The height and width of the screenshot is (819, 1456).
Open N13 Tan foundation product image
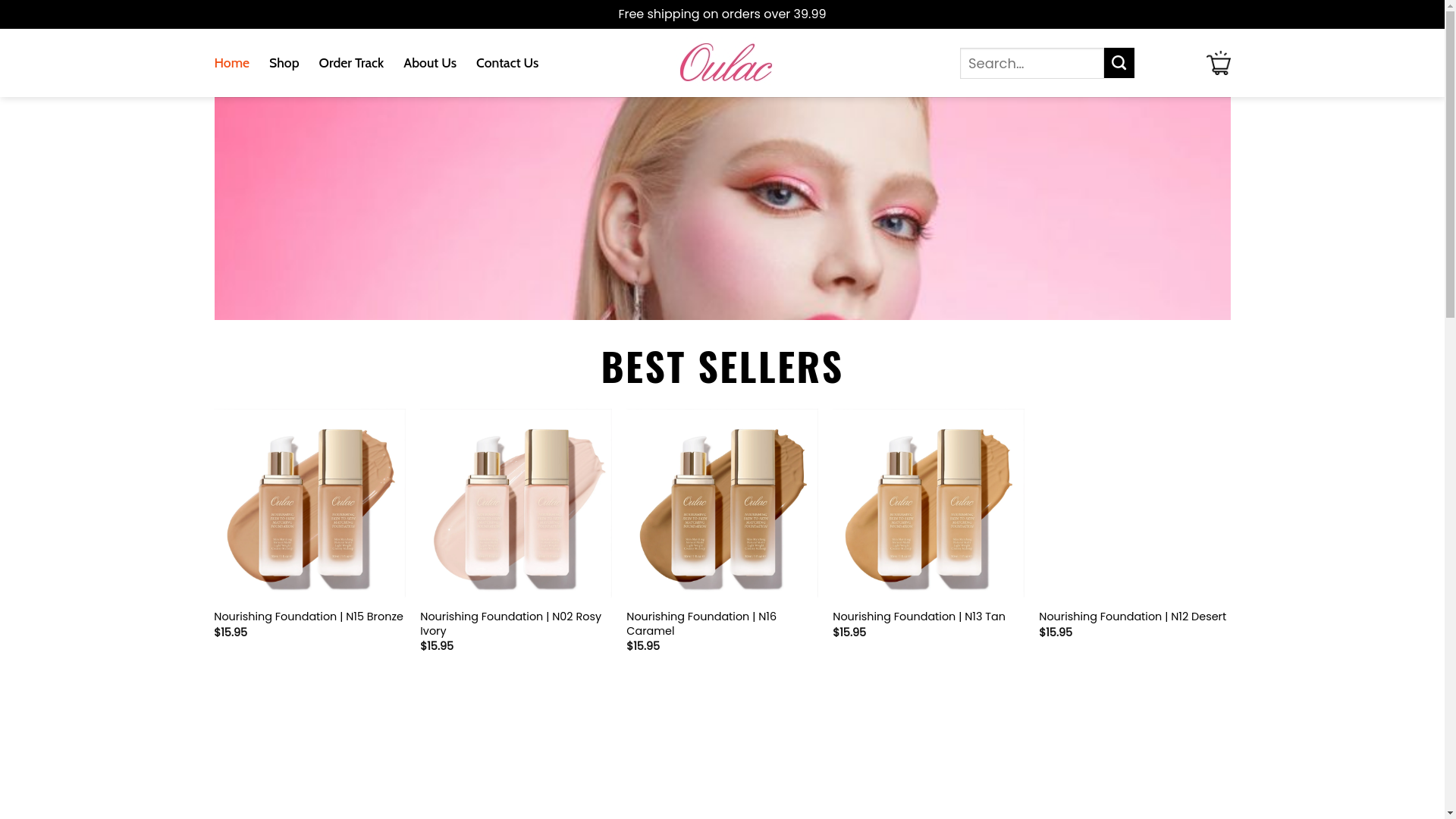(x=928, y=505)
